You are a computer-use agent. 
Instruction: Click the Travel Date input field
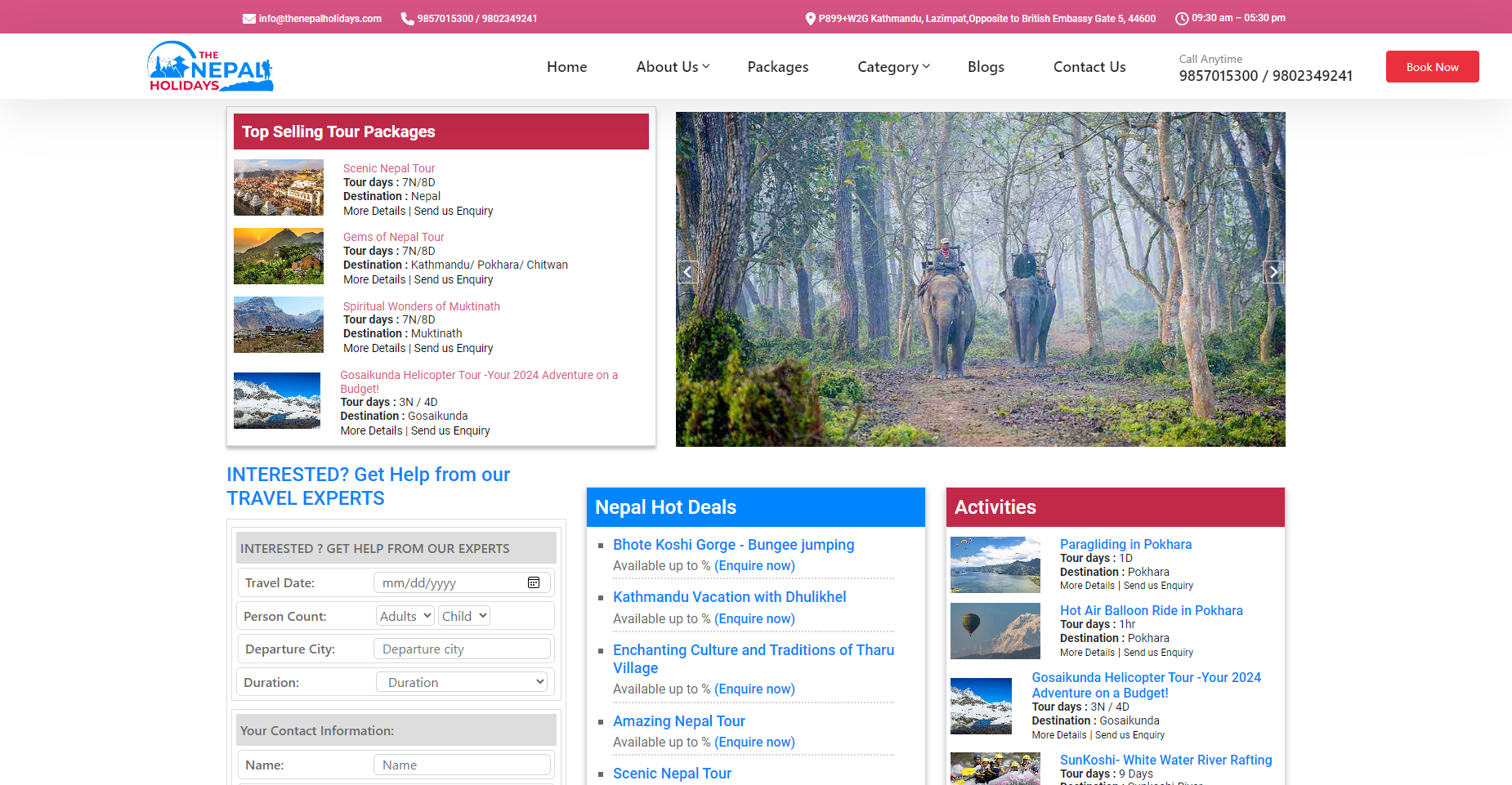[x=462, y=582]
